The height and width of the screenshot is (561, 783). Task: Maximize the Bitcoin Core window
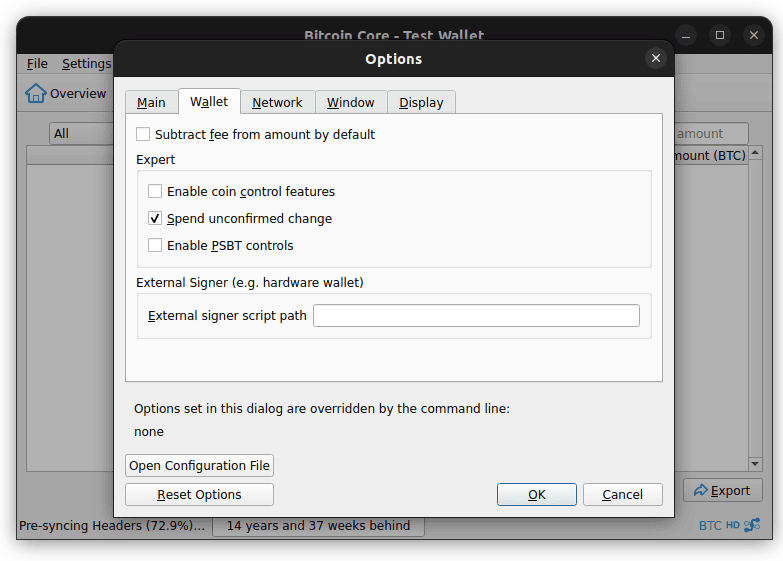tap(720, 35)
